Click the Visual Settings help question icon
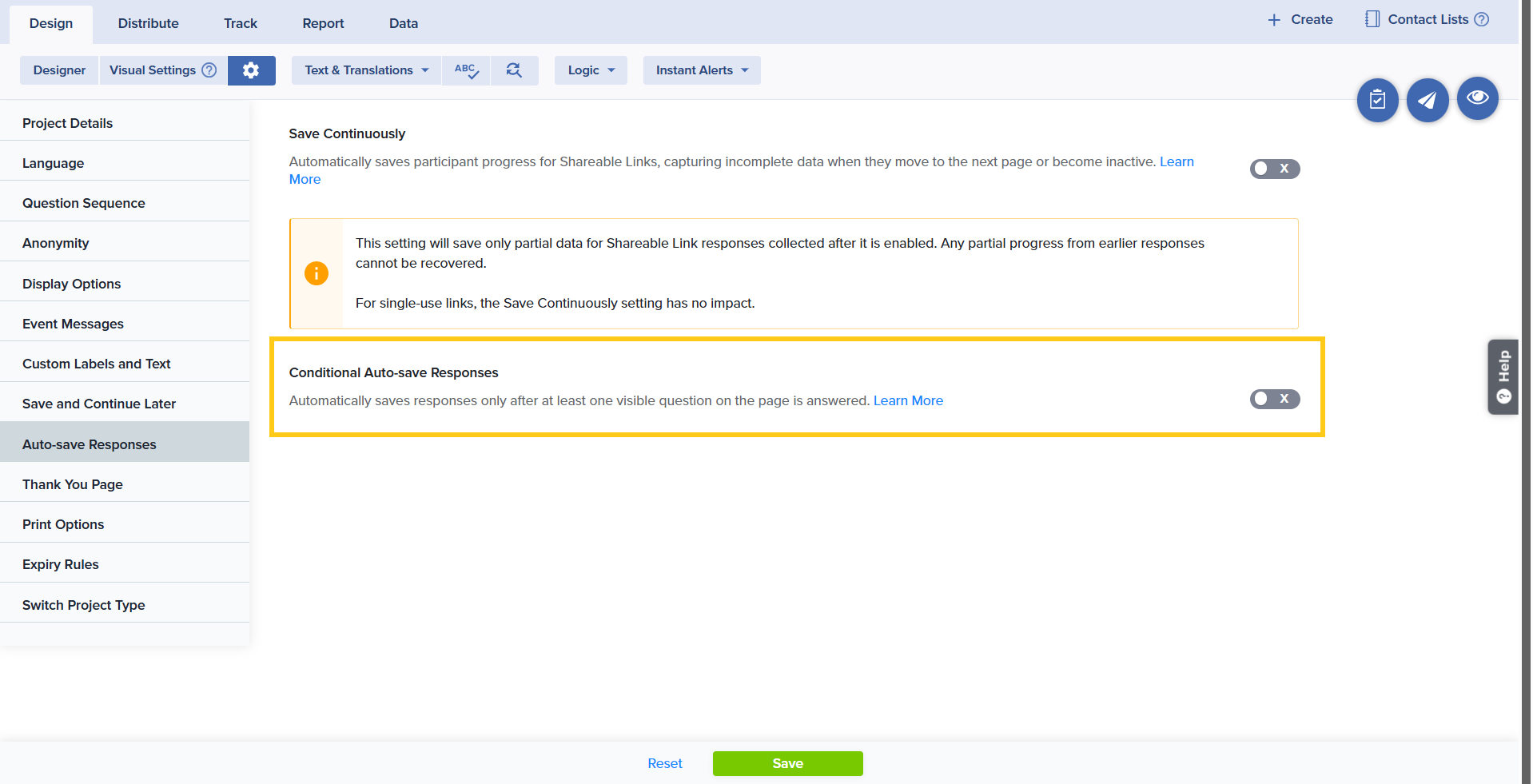Image resolution: width=1533 pixels, height=784 pixels. coord(209,70)
